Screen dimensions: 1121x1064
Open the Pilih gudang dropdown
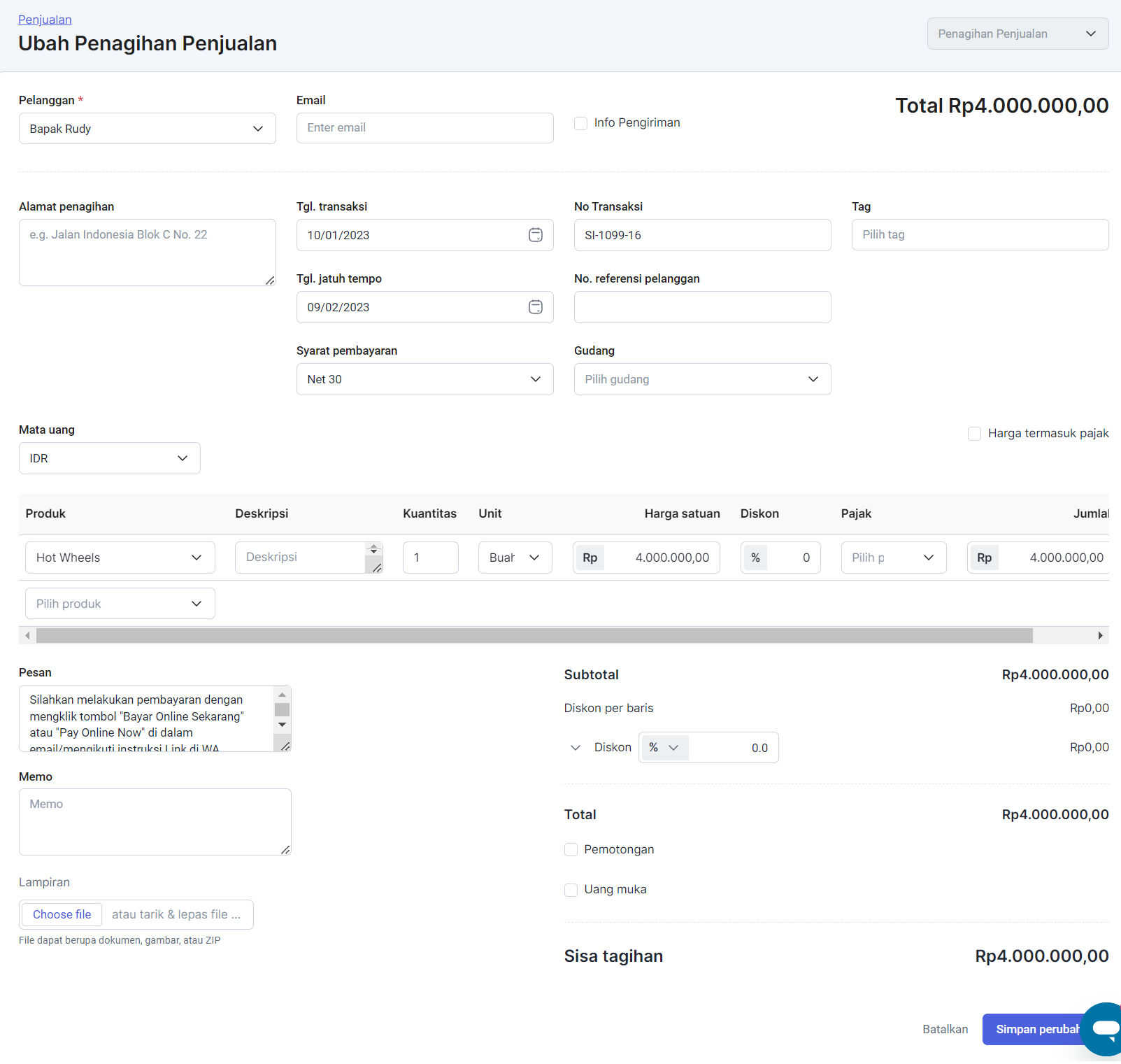tap(703, 379)
